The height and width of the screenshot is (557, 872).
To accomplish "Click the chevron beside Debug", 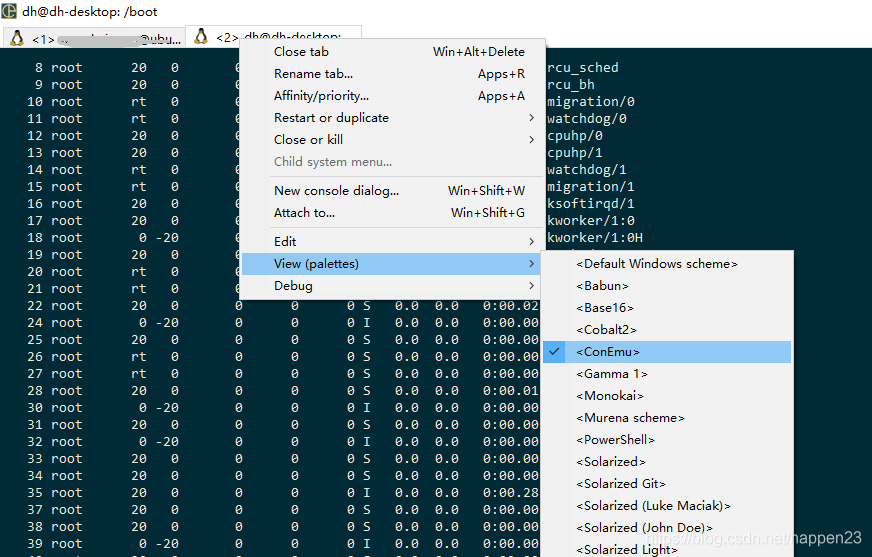I will (532, 286).
